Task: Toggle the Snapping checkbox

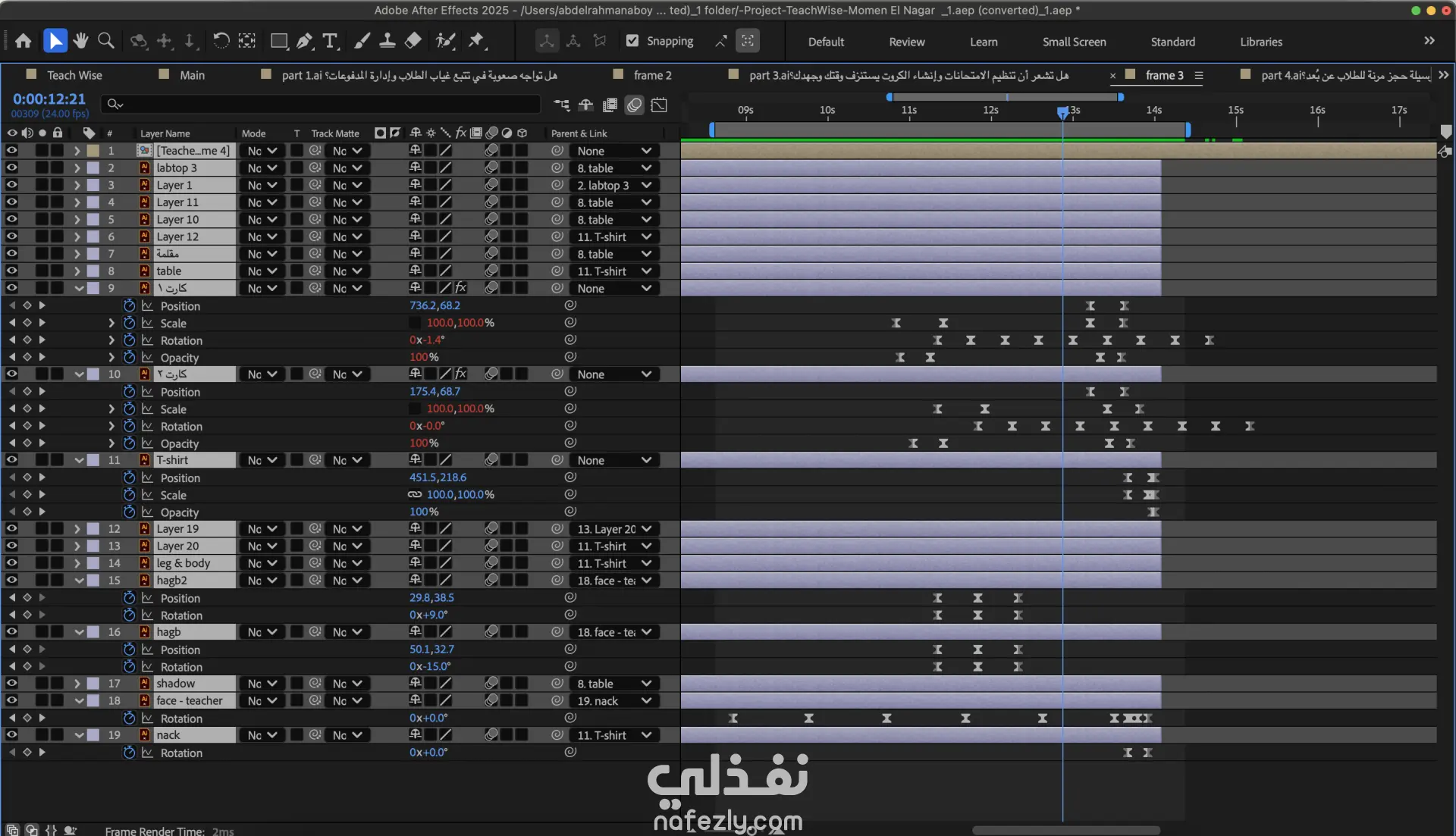Action: [x=632, y=41]
